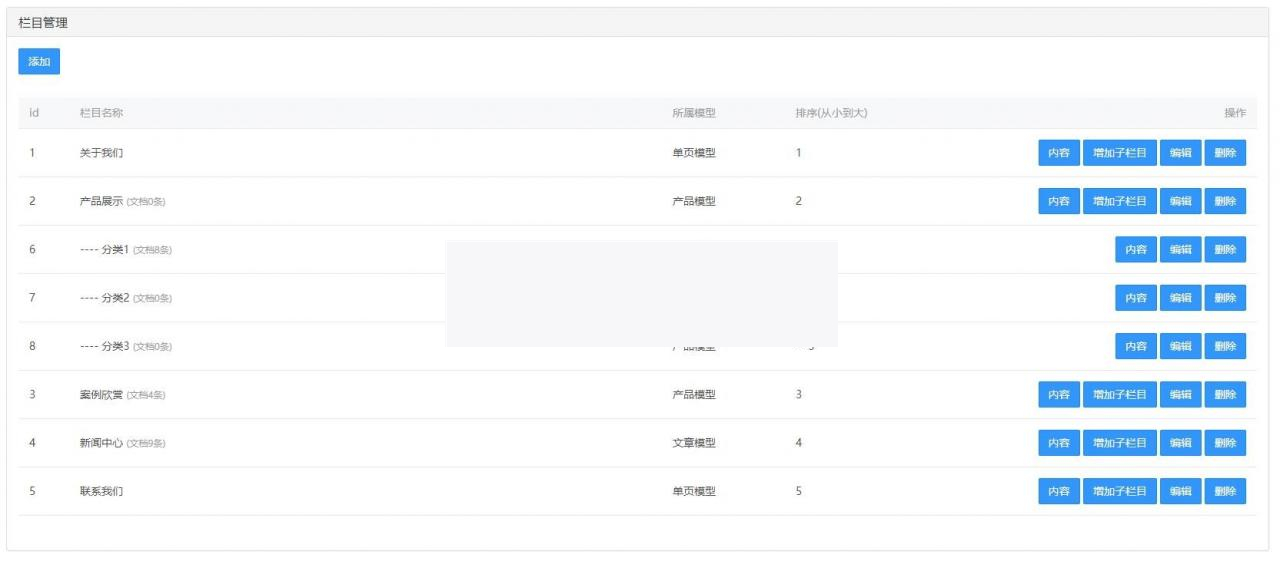Add a sub-column under 新闻中心
Viewport: 1280px width, 561px height.
click(1119, 443)
